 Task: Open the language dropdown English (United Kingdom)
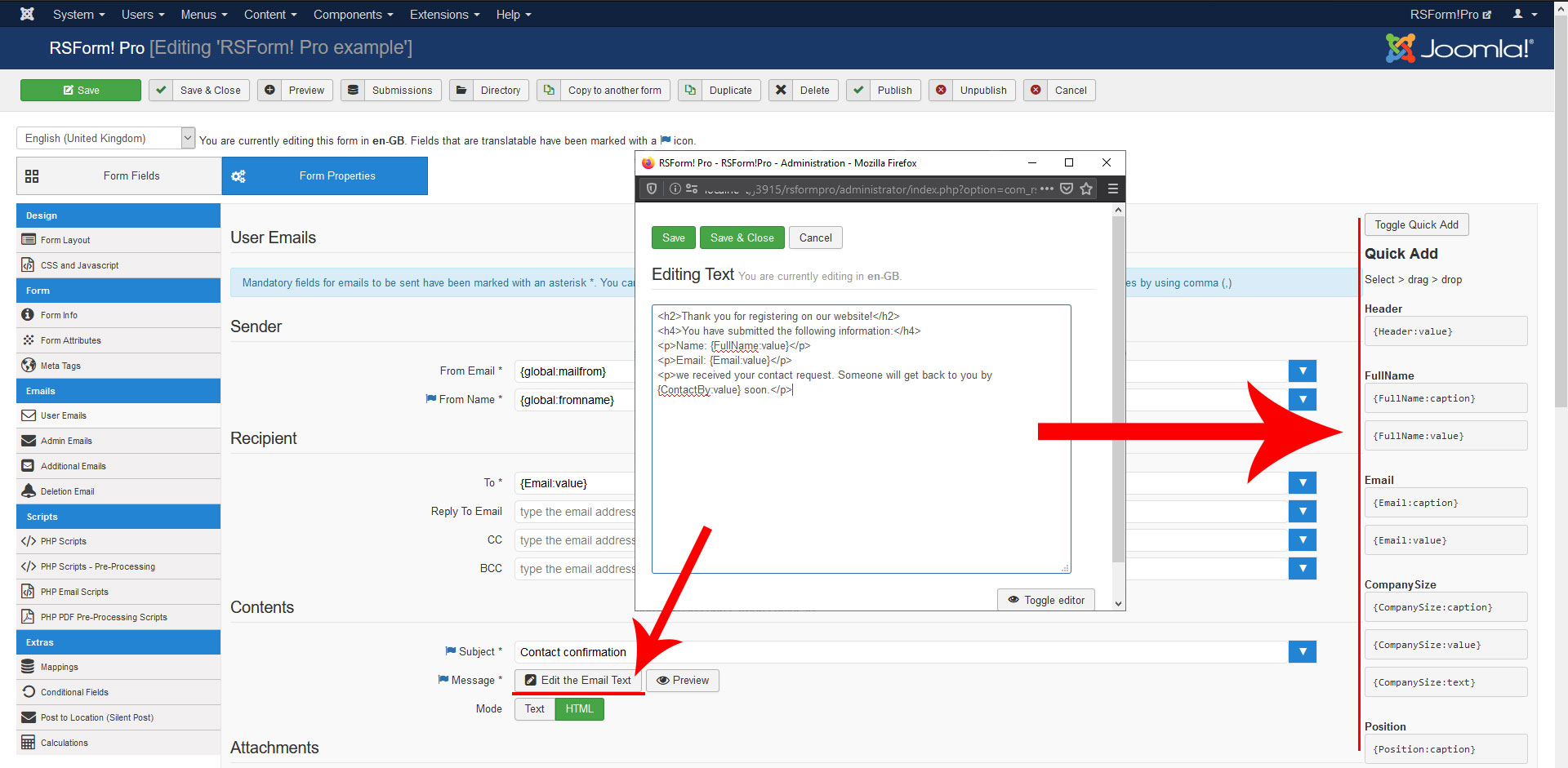tap(106, 138)
